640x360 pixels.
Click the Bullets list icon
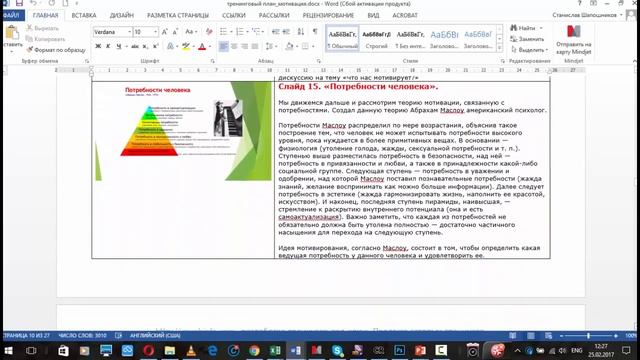[x=223, y=32]
